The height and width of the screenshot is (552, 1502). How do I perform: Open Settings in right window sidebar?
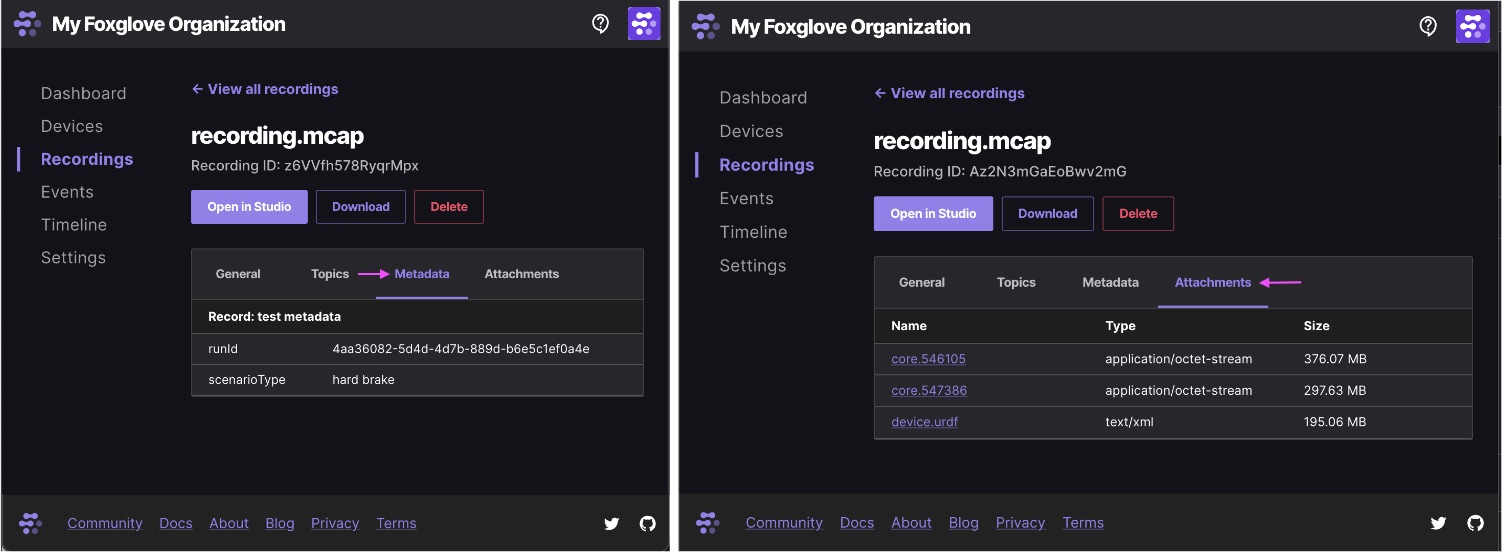coord(752,266)
